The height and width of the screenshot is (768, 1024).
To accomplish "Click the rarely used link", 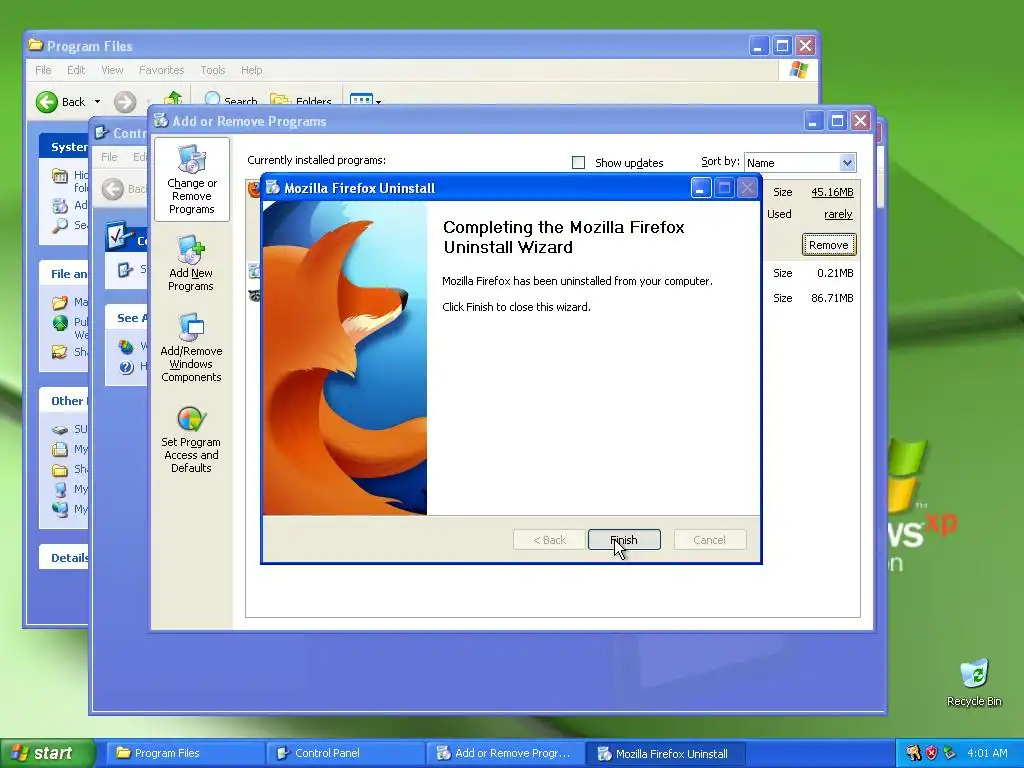I will (x=838, y=214).
